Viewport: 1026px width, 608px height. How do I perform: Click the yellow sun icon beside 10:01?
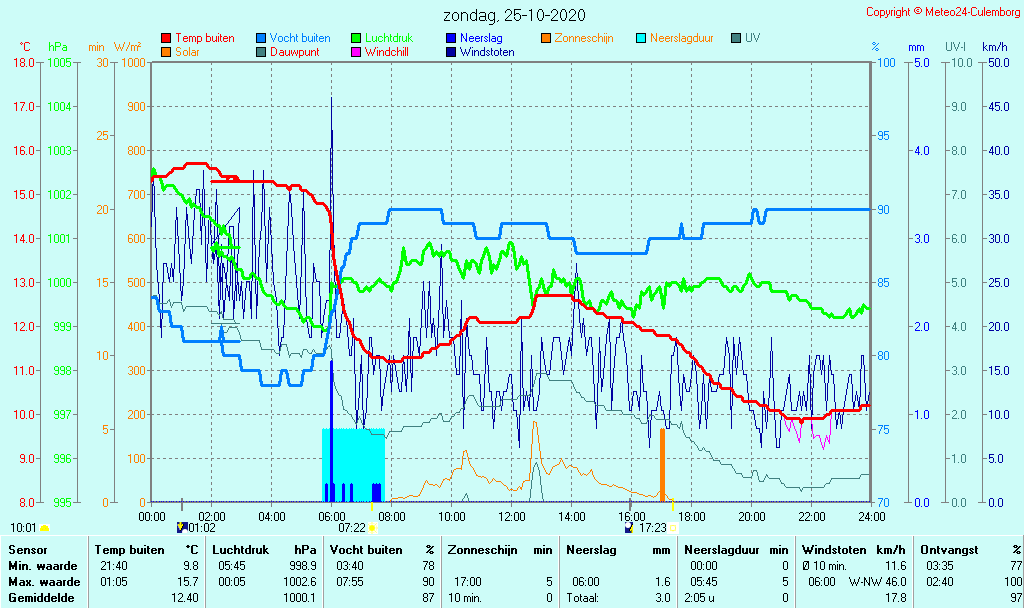[x=45, y=527]
